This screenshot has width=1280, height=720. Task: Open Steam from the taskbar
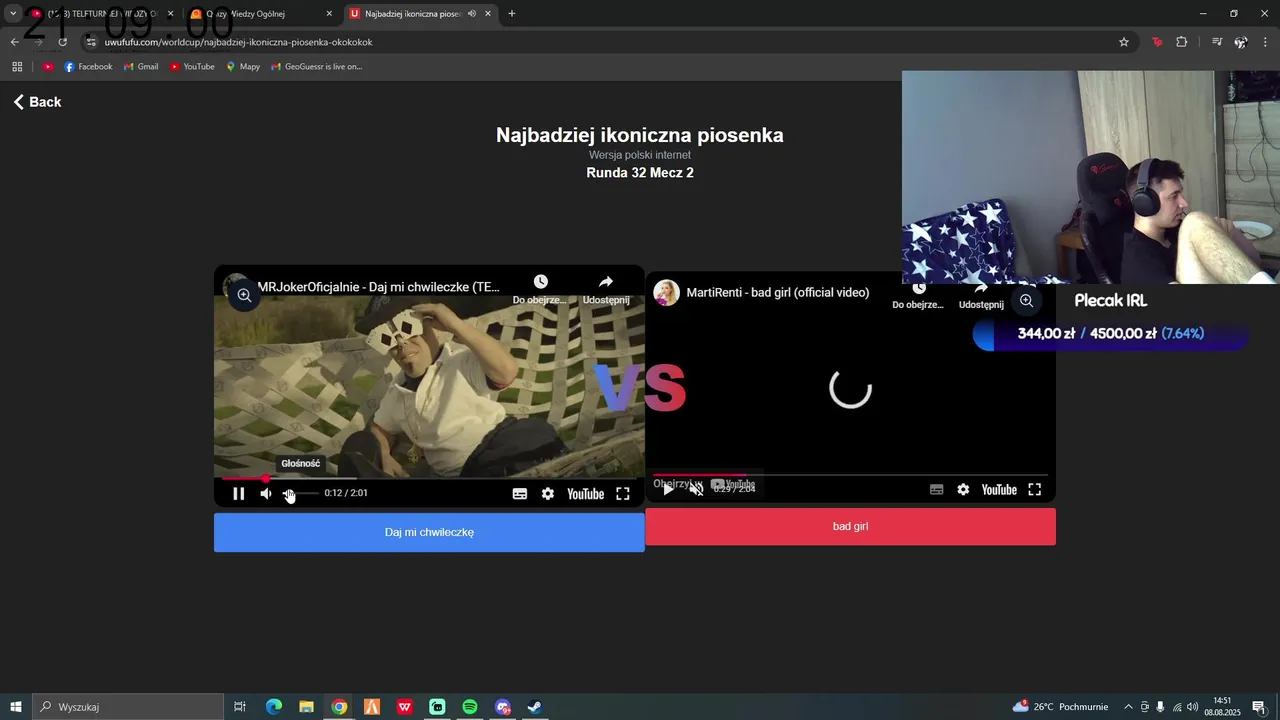[x=535, y=707]
